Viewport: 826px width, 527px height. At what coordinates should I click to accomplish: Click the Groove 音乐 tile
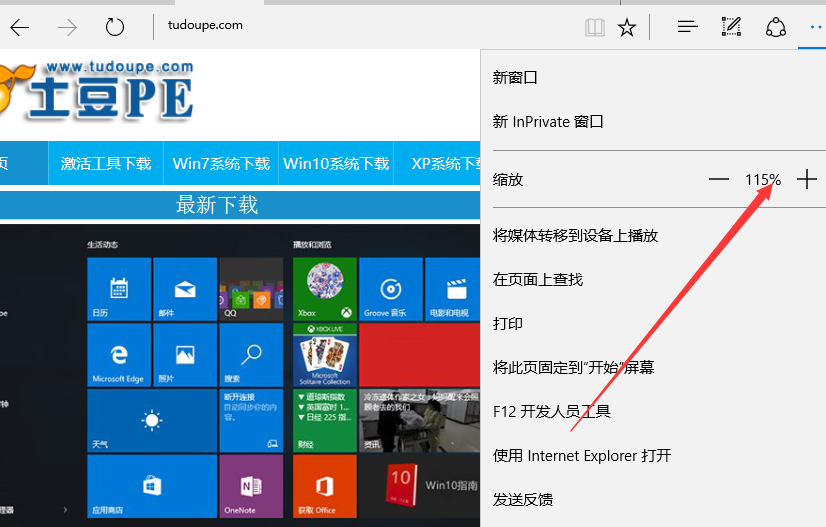pyautogui.click(x=391, y=289)
